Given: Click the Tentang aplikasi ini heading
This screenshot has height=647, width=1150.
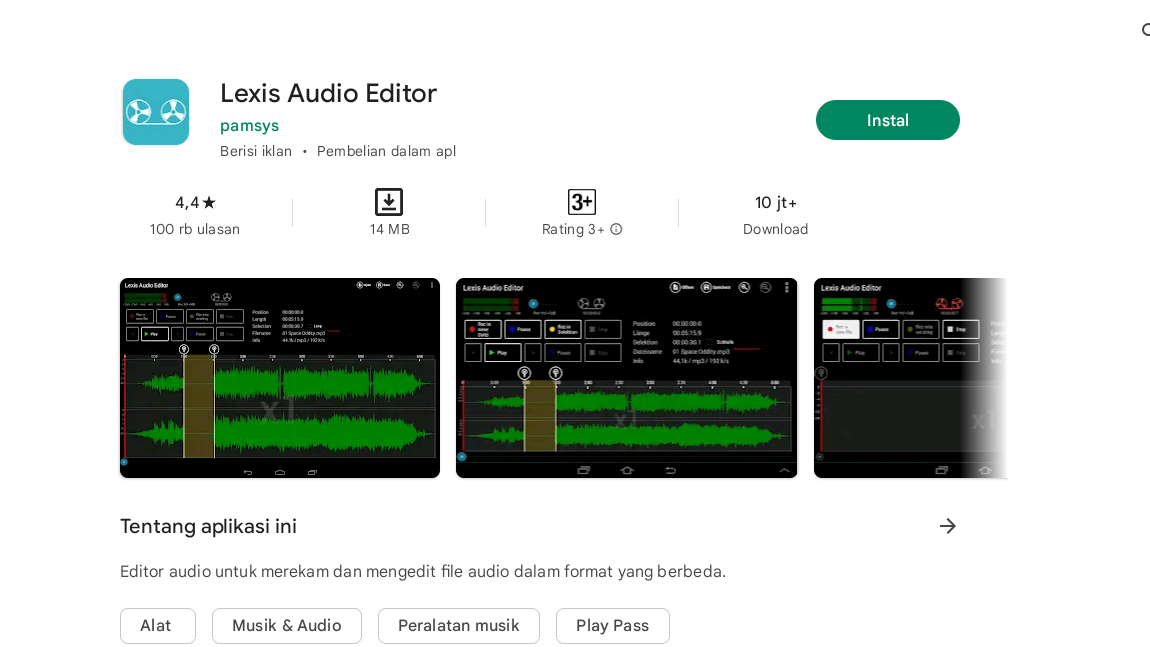Looking at the screenshot, I should (x=208, y=527).
